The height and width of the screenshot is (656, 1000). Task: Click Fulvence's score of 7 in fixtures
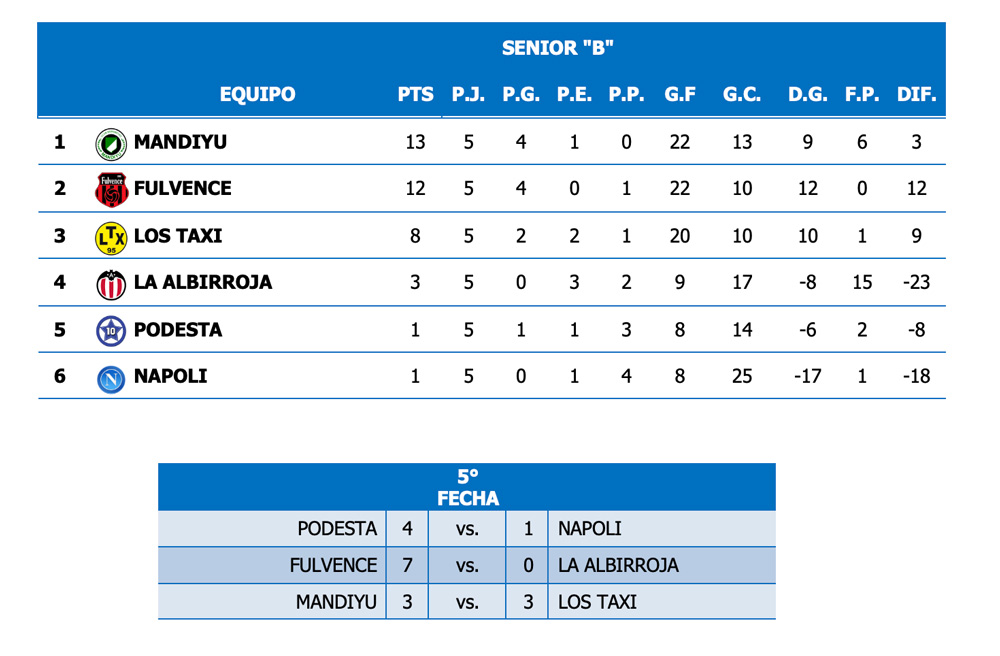coord(407,565)
